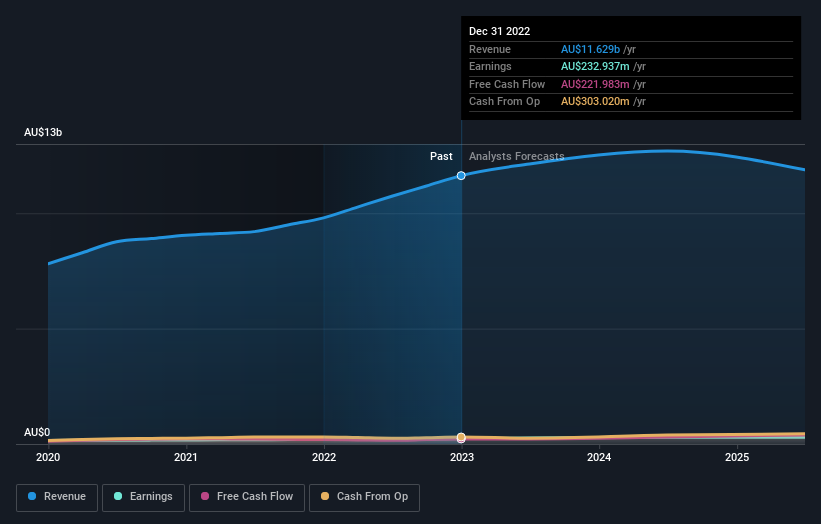Click the AU$232.937m earnings value

pos(595,66)
